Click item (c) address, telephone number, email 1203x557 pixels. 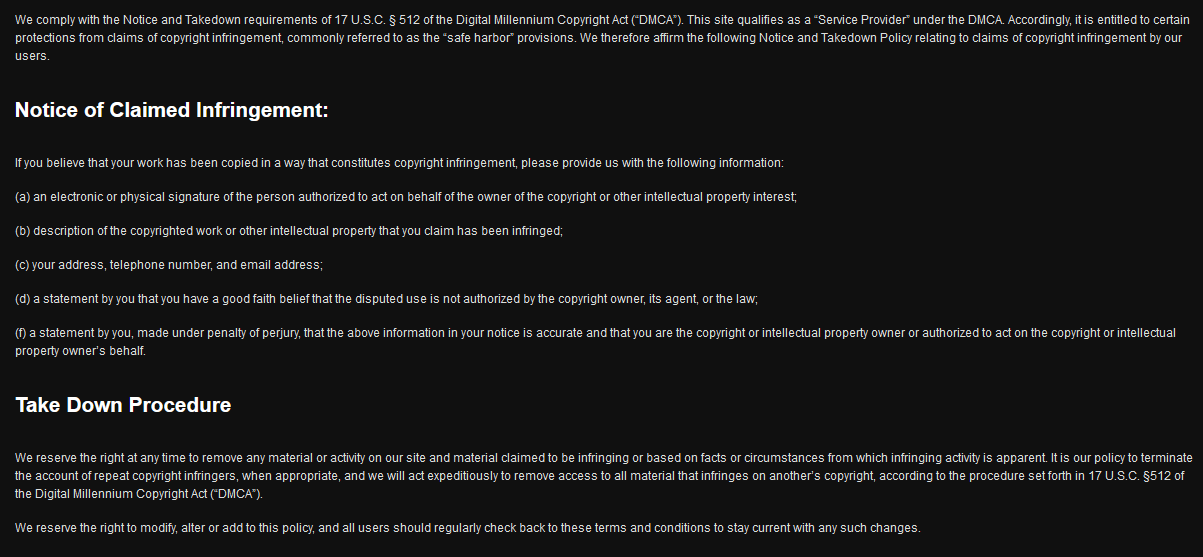pyautogui.click(x=169, y=265)
